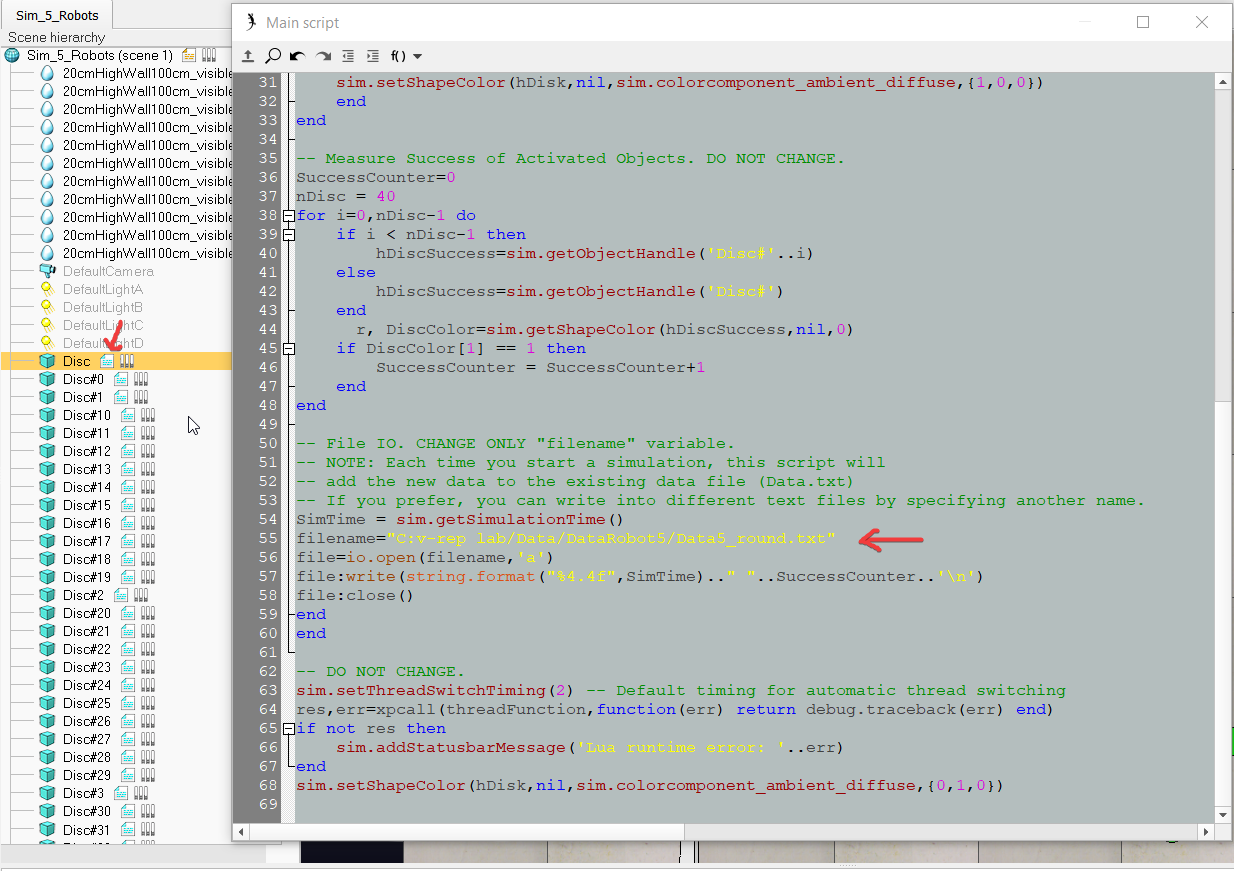Click the upload script icon on the toolbar
The image size is (1234, 871).
tap(248, 56)
